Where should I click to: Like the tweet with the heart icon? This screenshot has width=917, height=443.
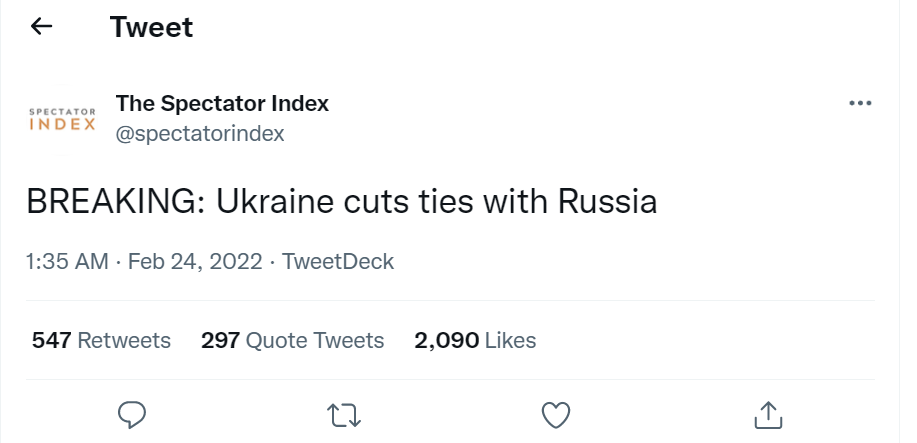555,414
